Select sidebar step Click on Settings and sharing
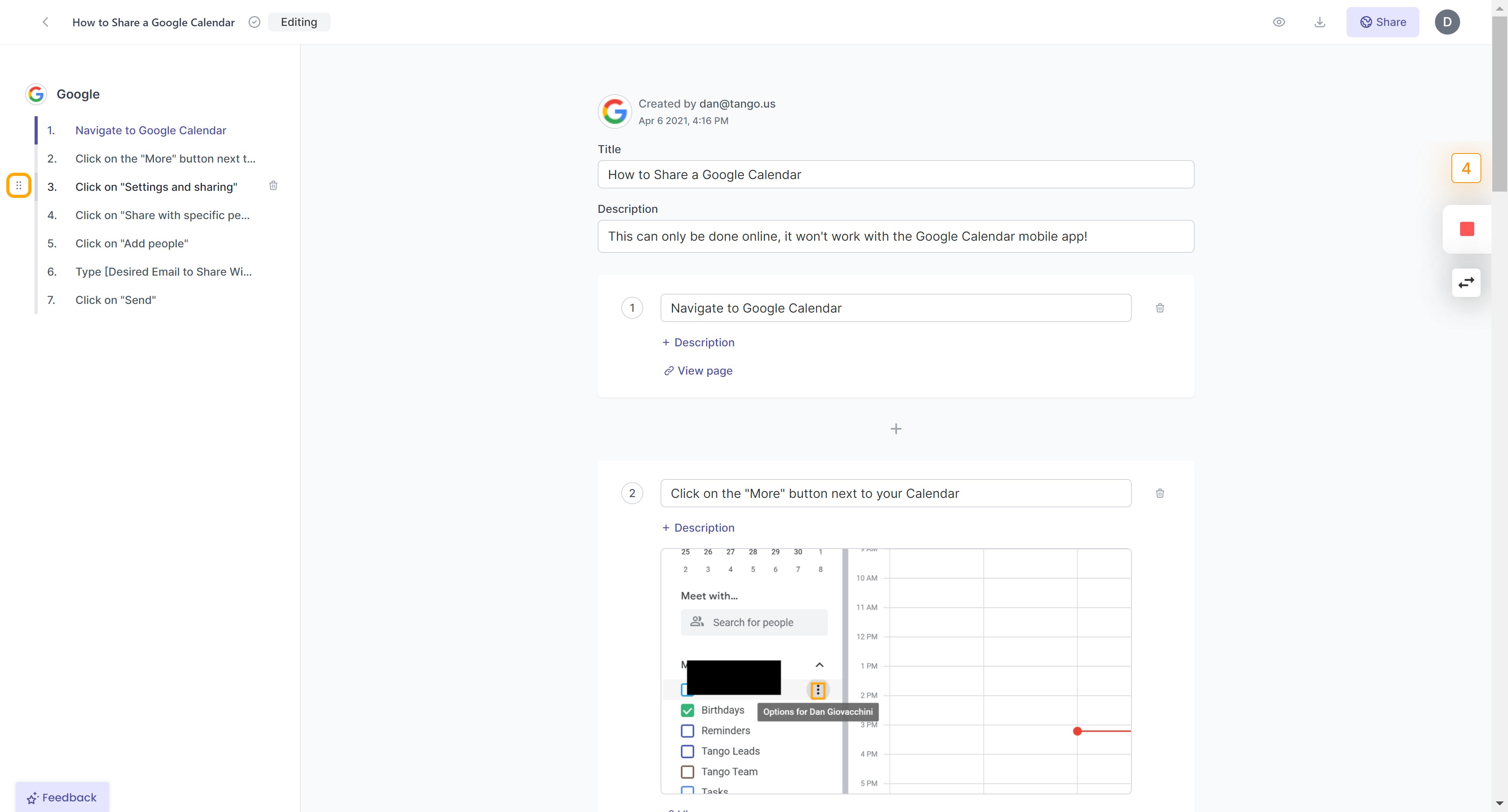The width and height of the screenshot is (1508, 812). pyautogui.click(x=156, y=187)
